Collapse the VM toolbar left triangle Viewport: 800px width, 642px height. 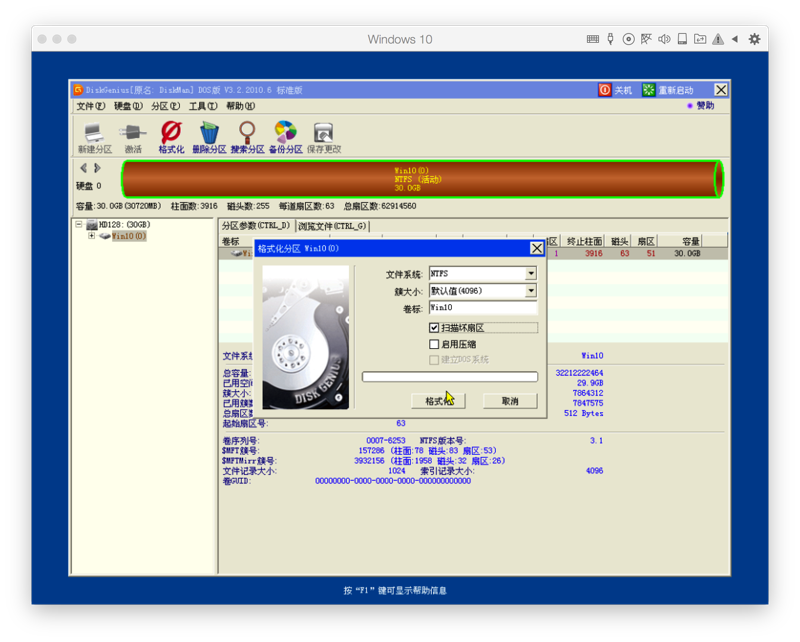[x=735, y=39]
